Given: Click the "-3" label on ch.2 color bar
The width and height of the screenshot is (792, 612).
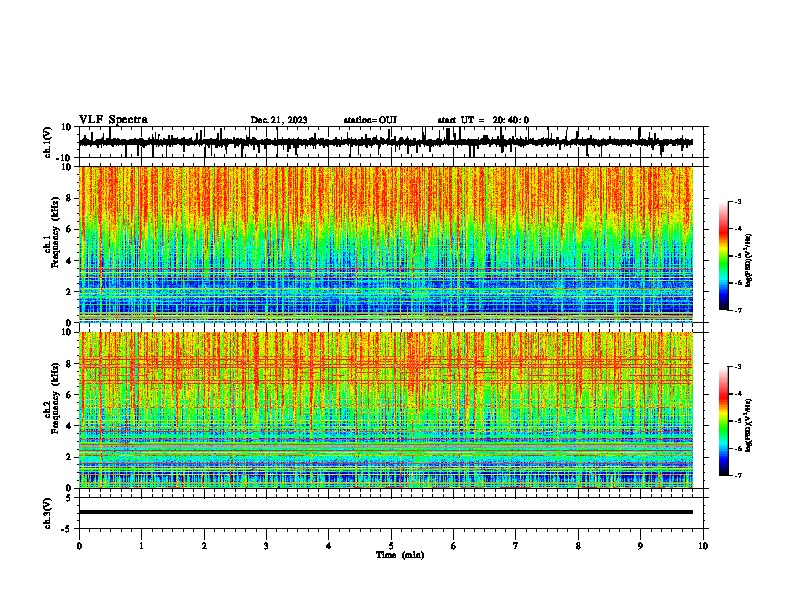Looking at the screenshot, I should [x=738, y=367].
